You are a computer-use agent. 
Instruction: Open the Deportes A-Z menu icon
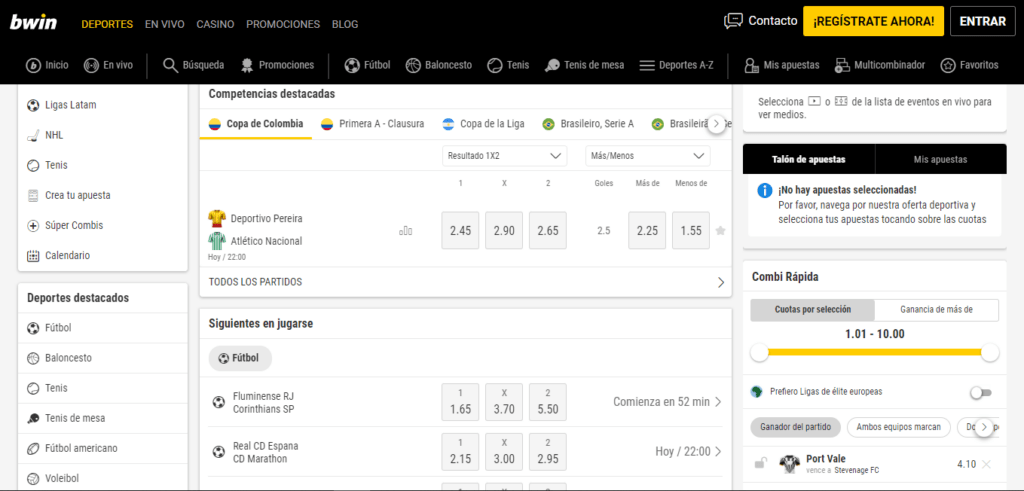coord(647,65)
